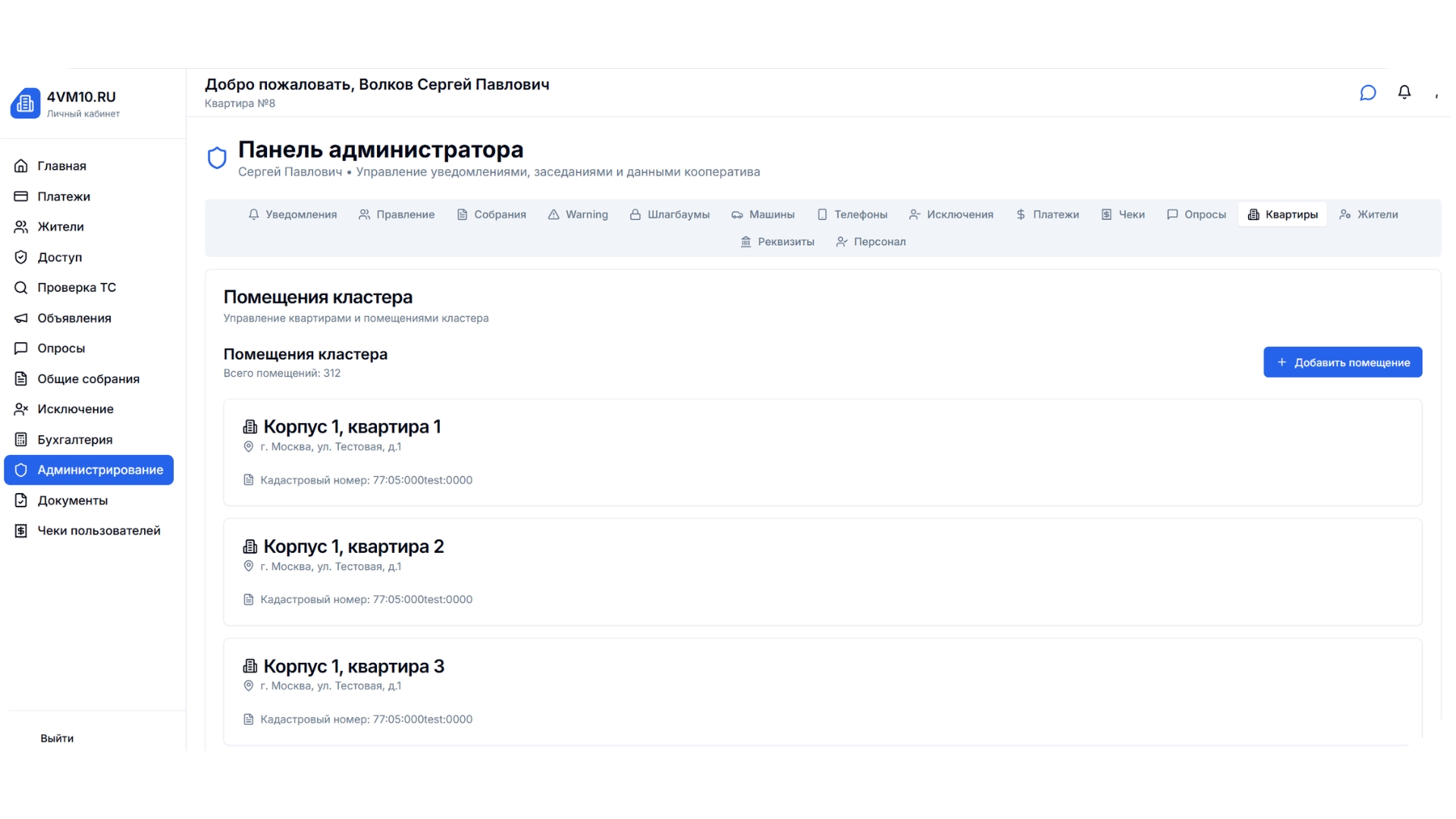Open the 4VM10.RU logo icon
Viewport: 1456px width, 819px height.
25,102
